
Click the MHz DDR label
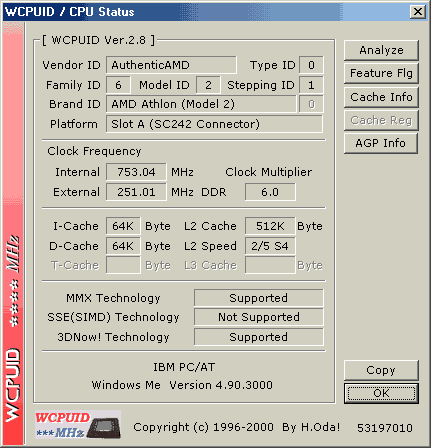click(x=199, y=192)
